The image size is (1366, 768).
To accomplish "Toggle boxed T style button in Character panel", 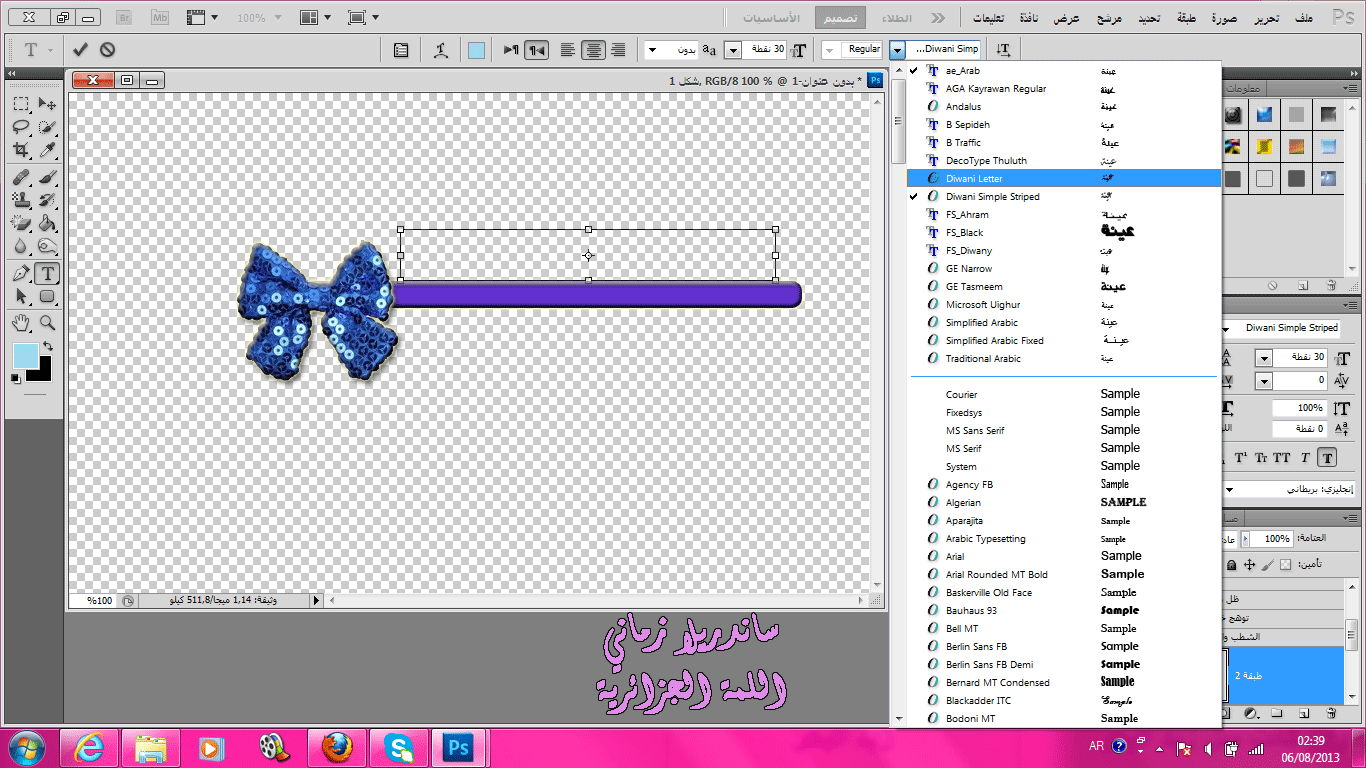I will 1327,458.
